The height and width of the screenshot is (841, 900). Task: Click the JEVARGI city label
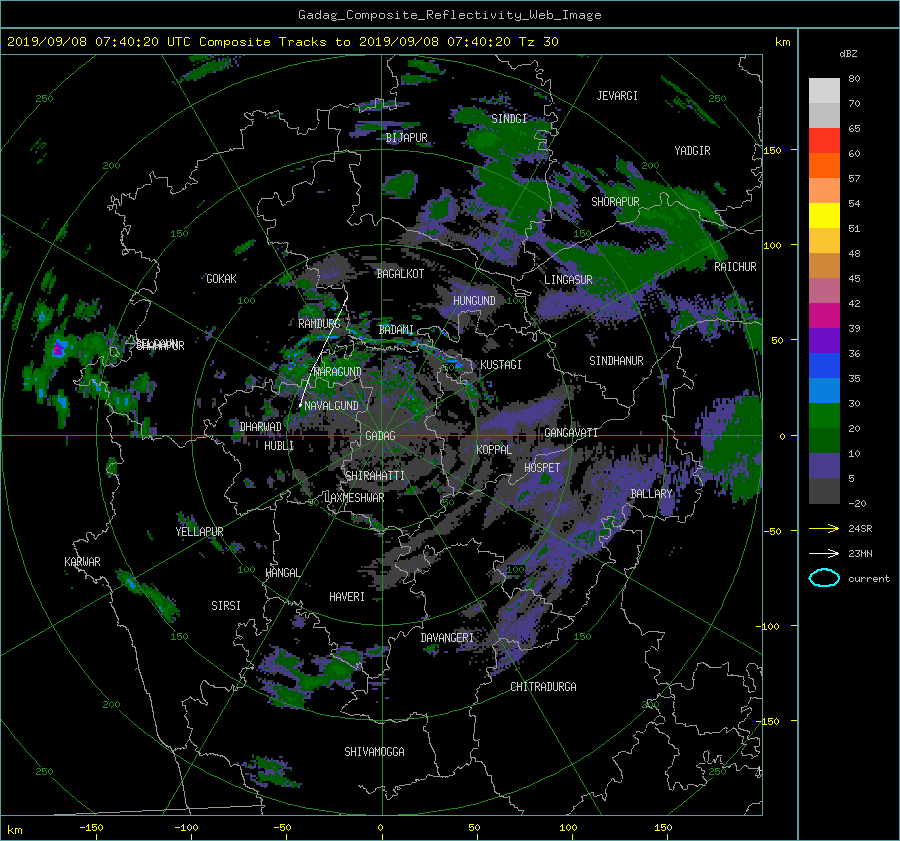[617, 96]
